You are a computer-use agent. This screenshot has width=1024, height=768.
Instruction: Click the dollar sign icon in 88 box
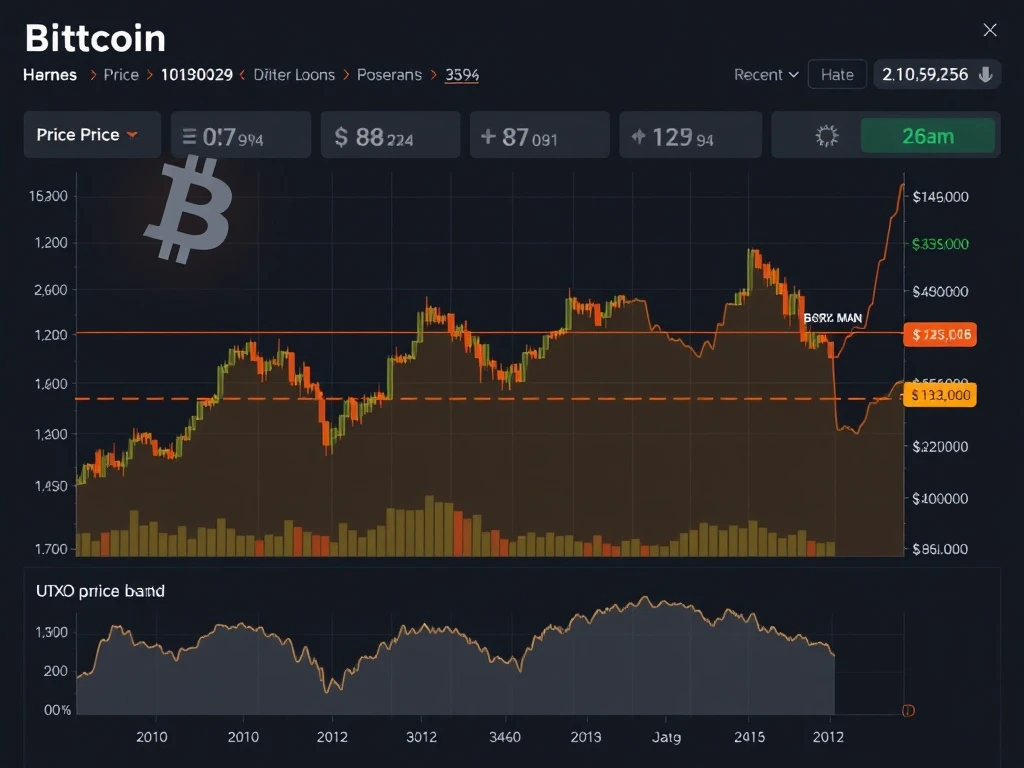(341, 137)
